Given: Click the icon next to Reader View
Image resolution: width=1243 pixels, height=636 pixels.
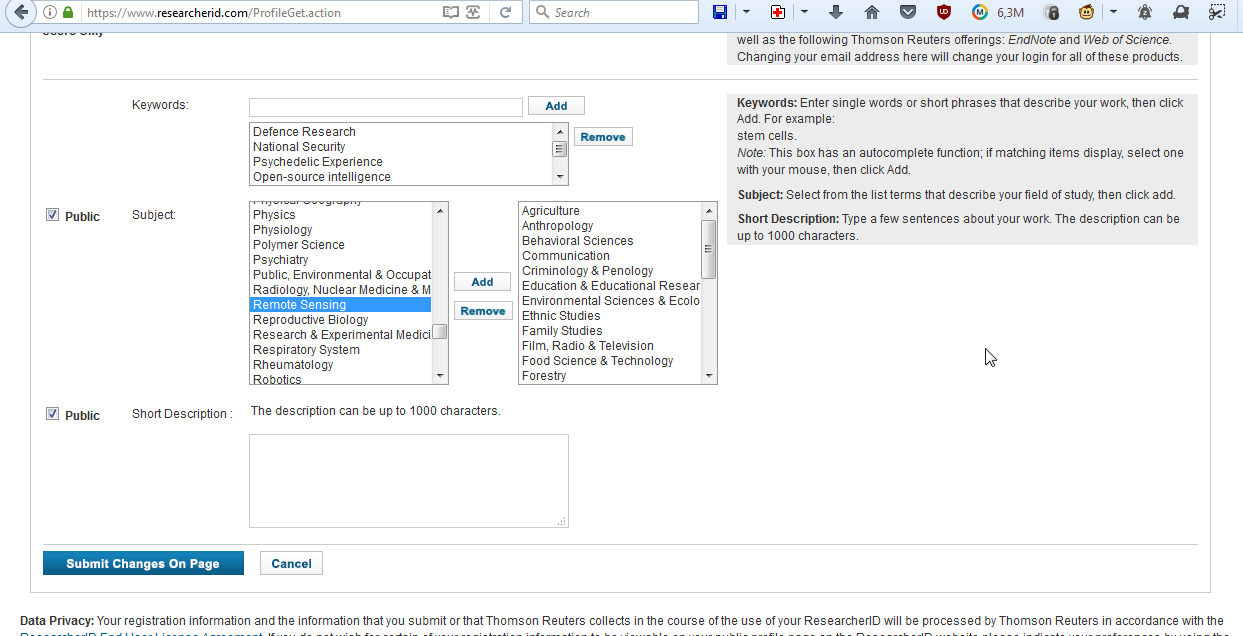Looking at the screenshot, I should (x=473, y=13).
